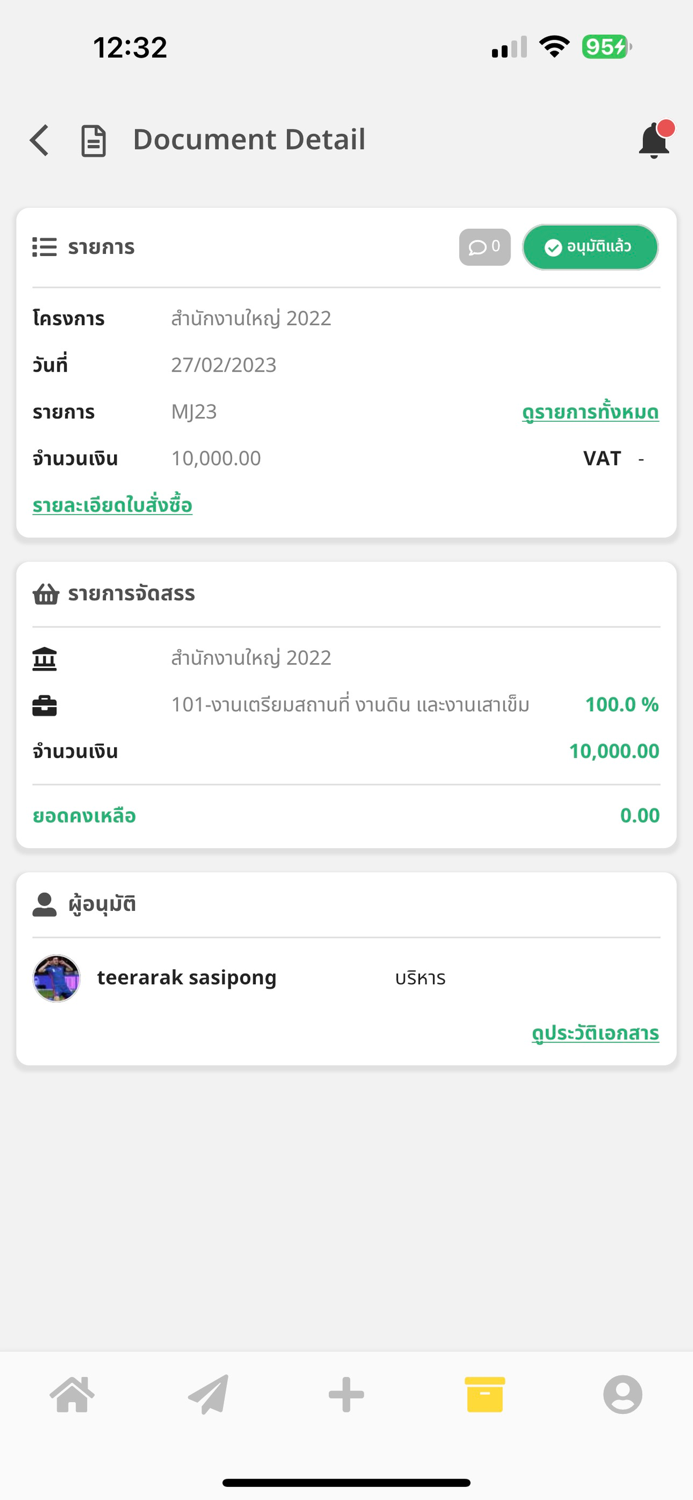Open the comments bubble showing 0
693x1500 pixels.
tap(485, 247)
